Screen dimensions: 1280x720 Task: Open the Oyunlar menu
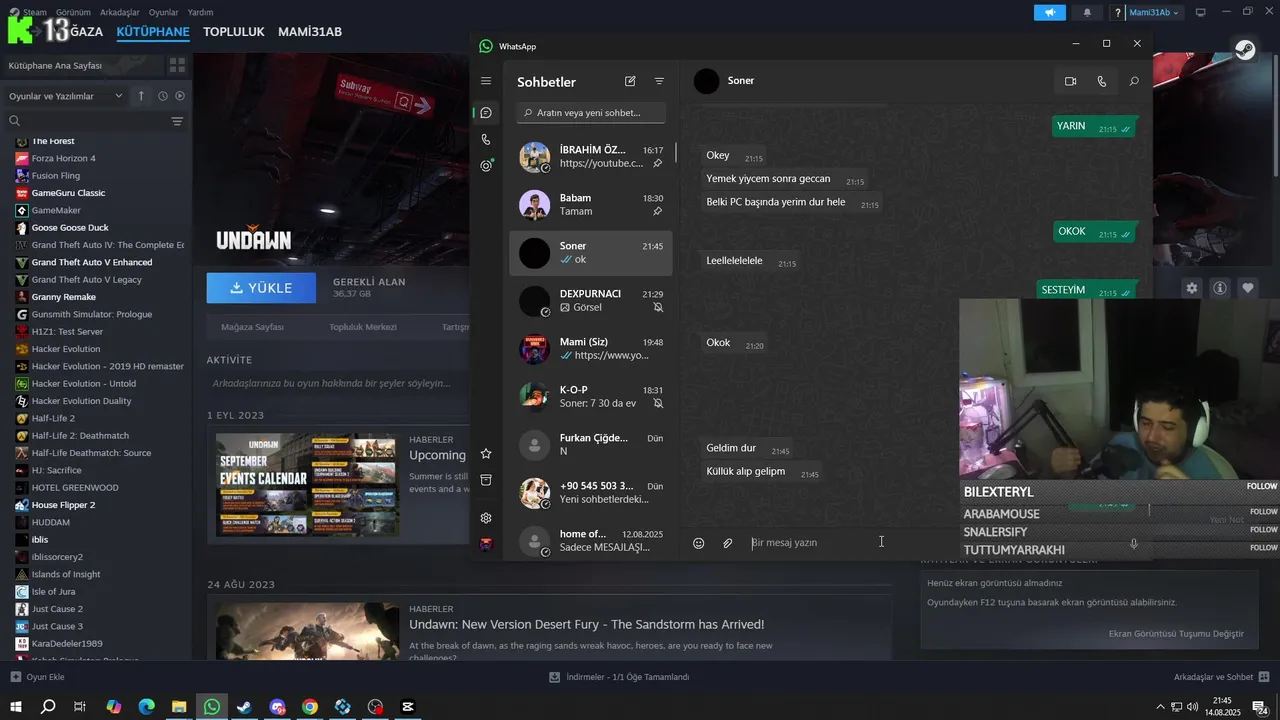click(x=164, y=12)
